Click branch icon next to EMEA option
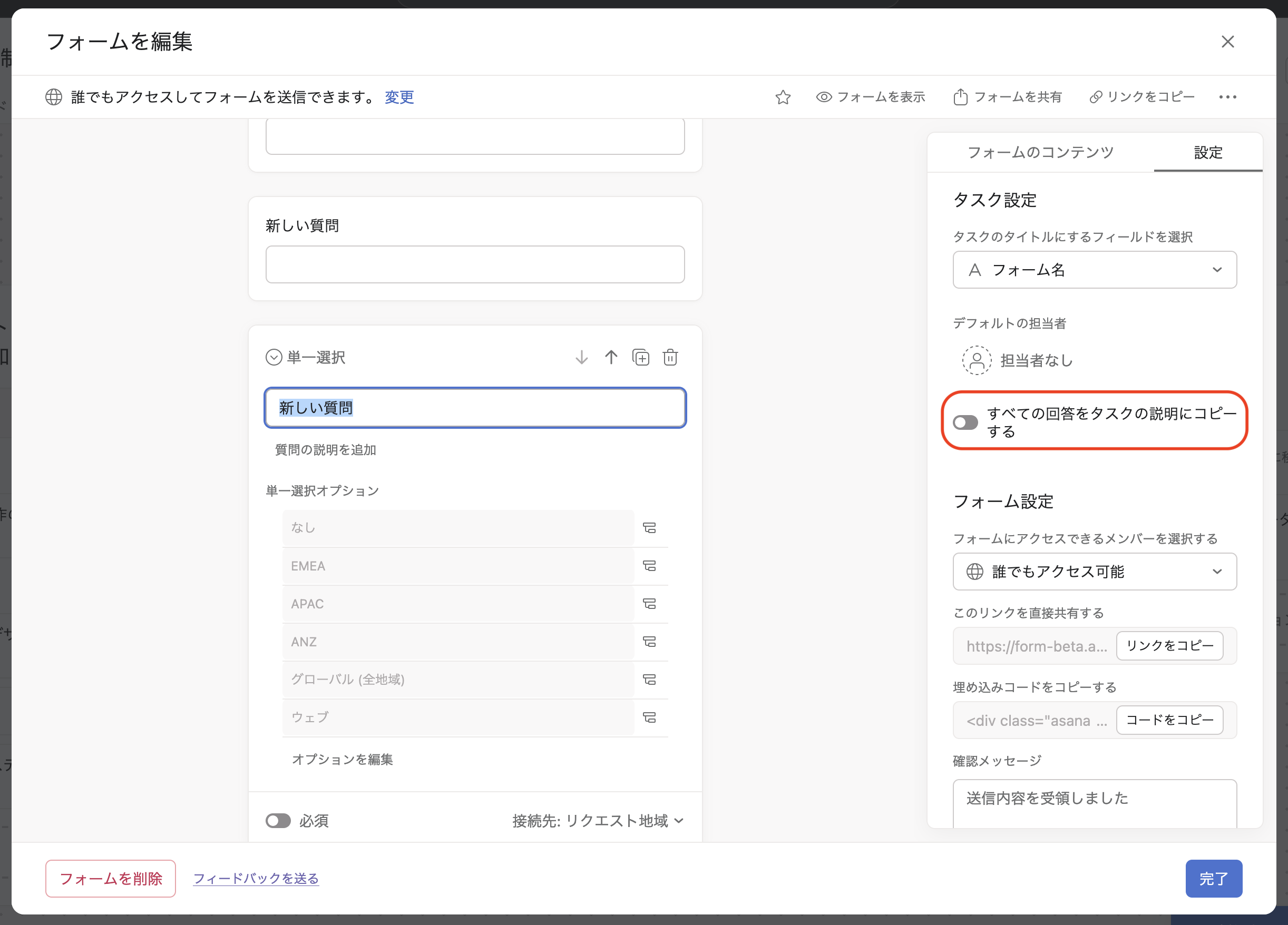The image size is (1288, 925). click(649, 566)
